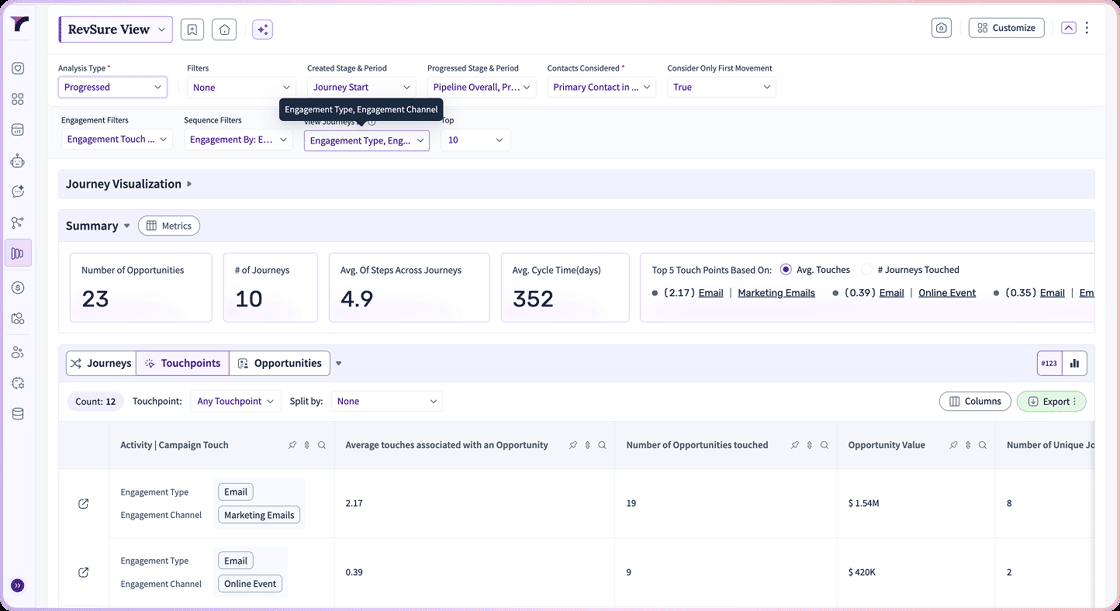Switch to the Opportunities tab

[279, 363]
